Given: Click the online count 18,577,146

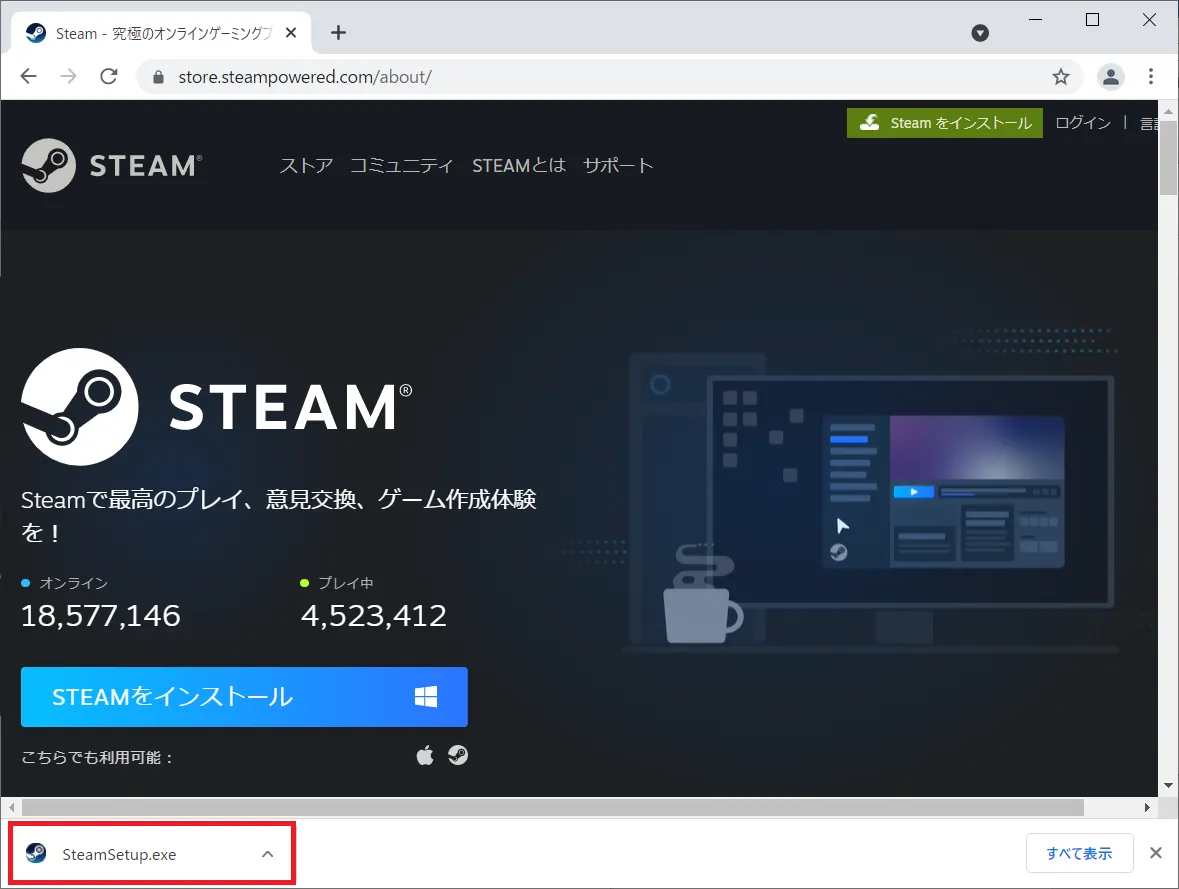Looking at the screenshot, I should (101, 616).
